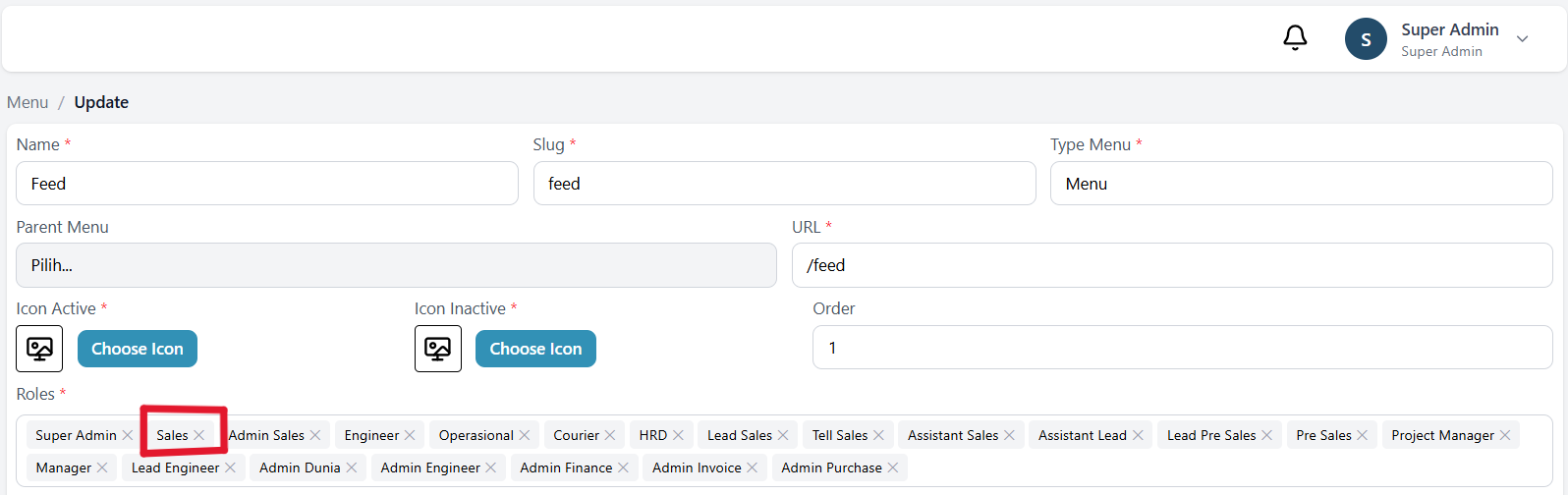The image size is (1568, 495).
Task: Click Choose Icon for Icon Inactive
Action: coord(535,349)
